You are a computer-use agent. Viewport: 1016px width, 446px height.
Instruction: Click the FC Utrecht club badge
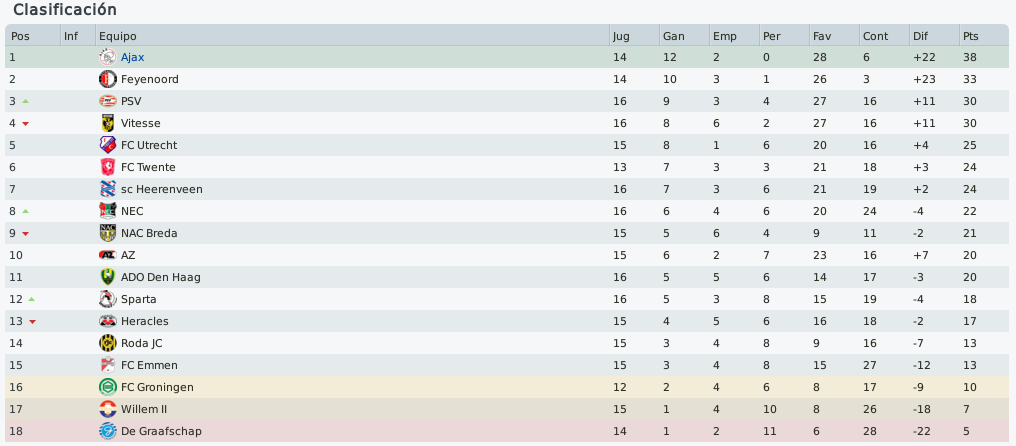(x=107, y=145)
